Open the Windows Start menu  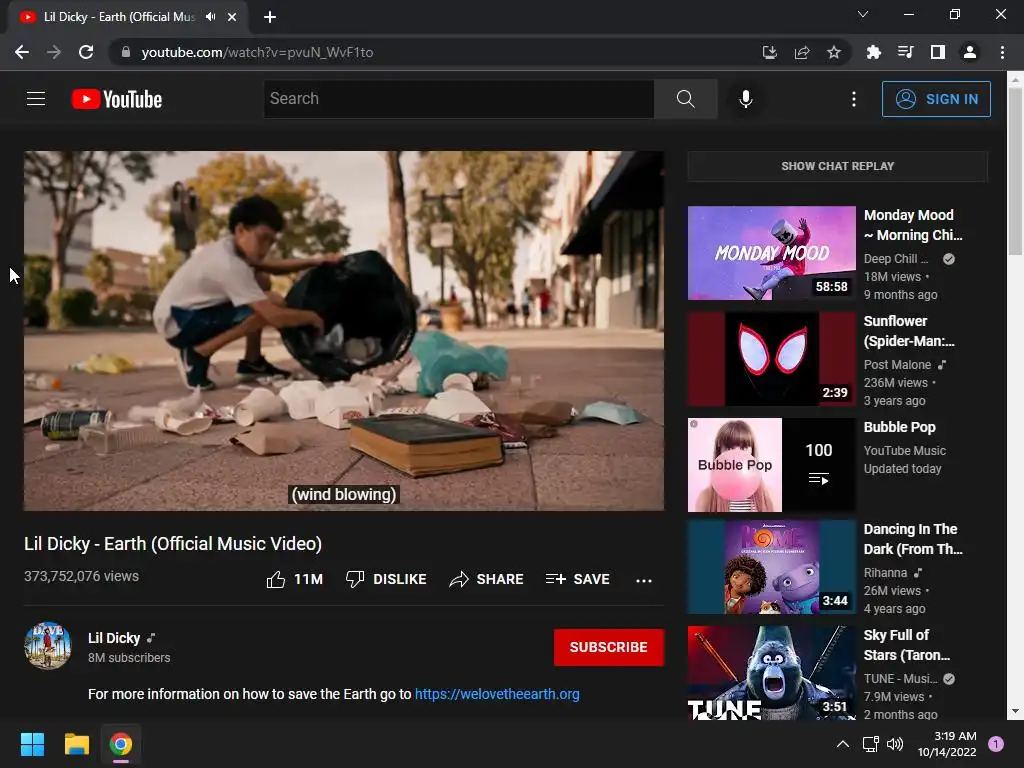tap(32, 744)
